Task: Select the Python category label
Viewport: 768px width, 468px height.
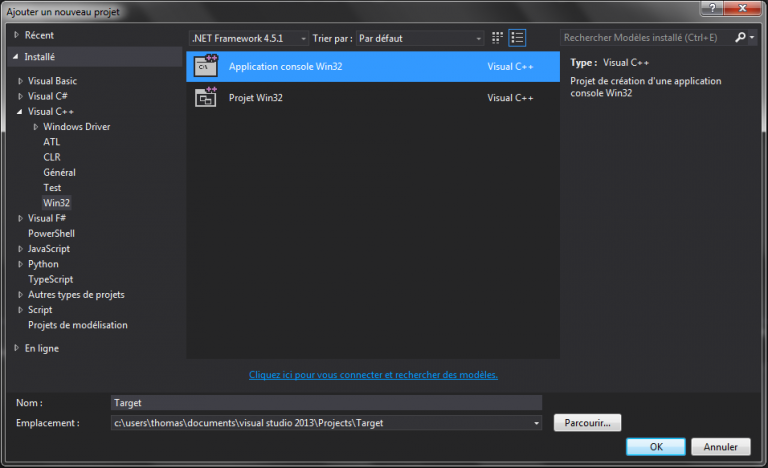Action: tap(43, 264)
